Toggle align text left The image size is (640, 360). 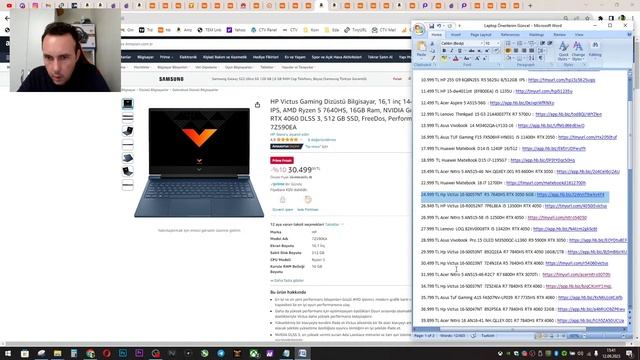[508, 50]
